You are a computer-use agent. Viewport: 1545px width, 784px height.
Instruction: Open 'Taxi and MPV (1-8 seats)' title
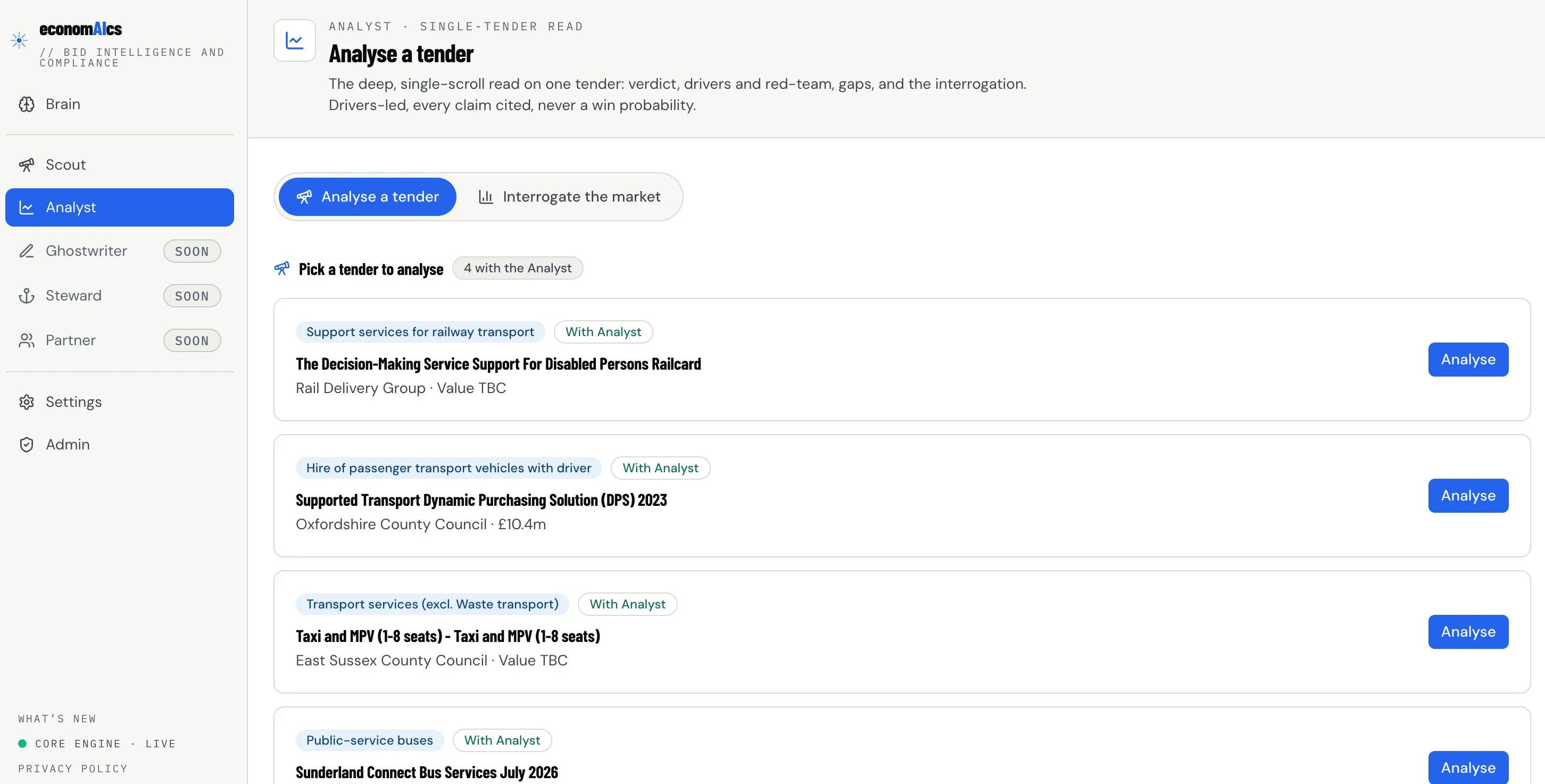tap(447, 636)
